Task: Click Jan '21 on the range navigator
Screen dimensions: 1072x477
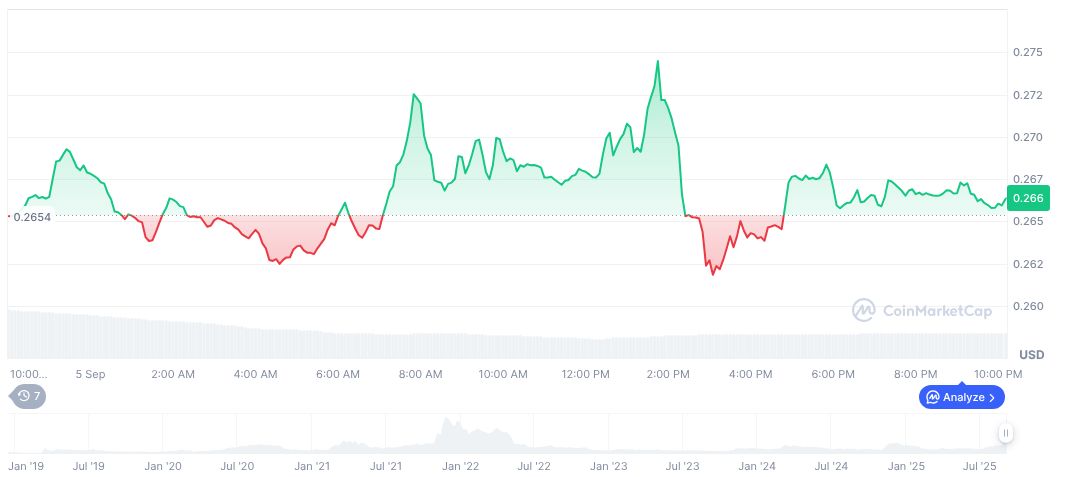Action: tap(312, 466)
